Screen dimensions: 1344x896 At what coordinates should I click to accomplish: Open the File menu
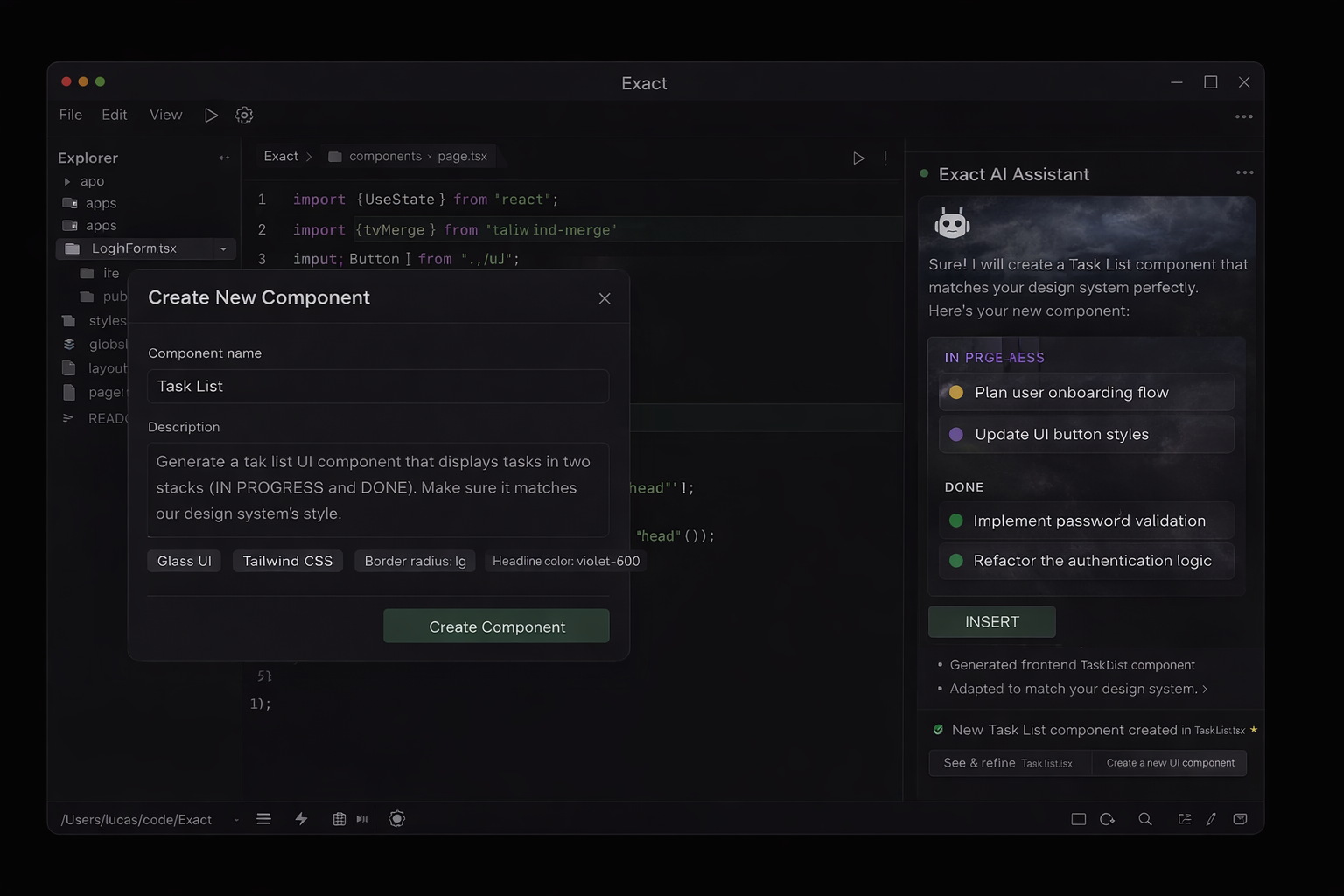tap(71, 115)
